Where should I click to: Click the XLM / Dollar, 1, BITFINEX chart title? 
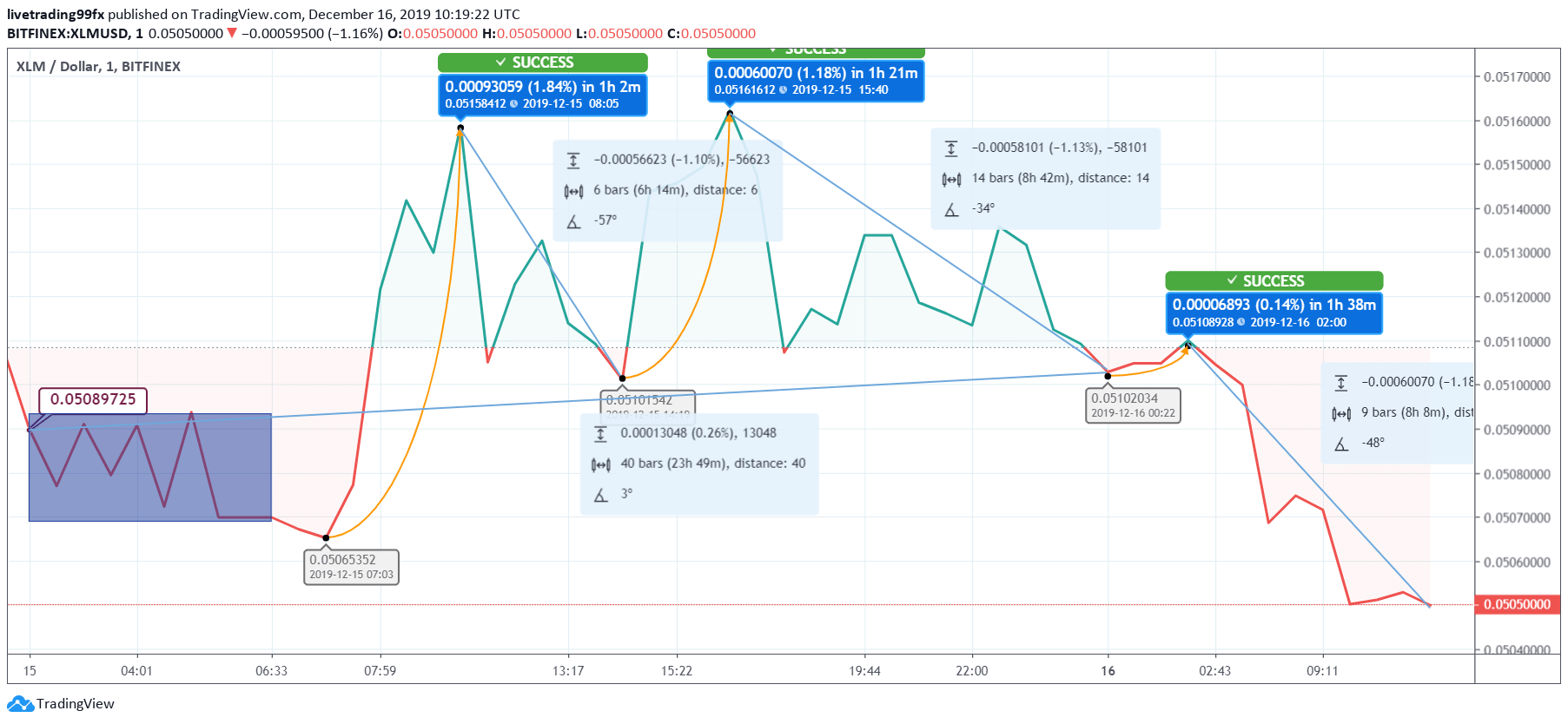tap(98, 67)
